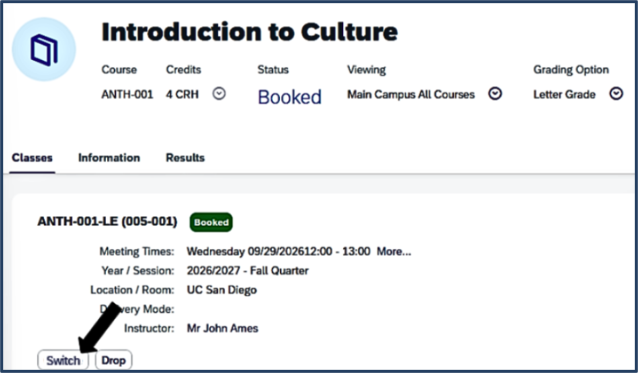Click the Introduction to Culture title
Image resolution: width=638 pixels, height=373 pixels.
(x=249, y=32)
